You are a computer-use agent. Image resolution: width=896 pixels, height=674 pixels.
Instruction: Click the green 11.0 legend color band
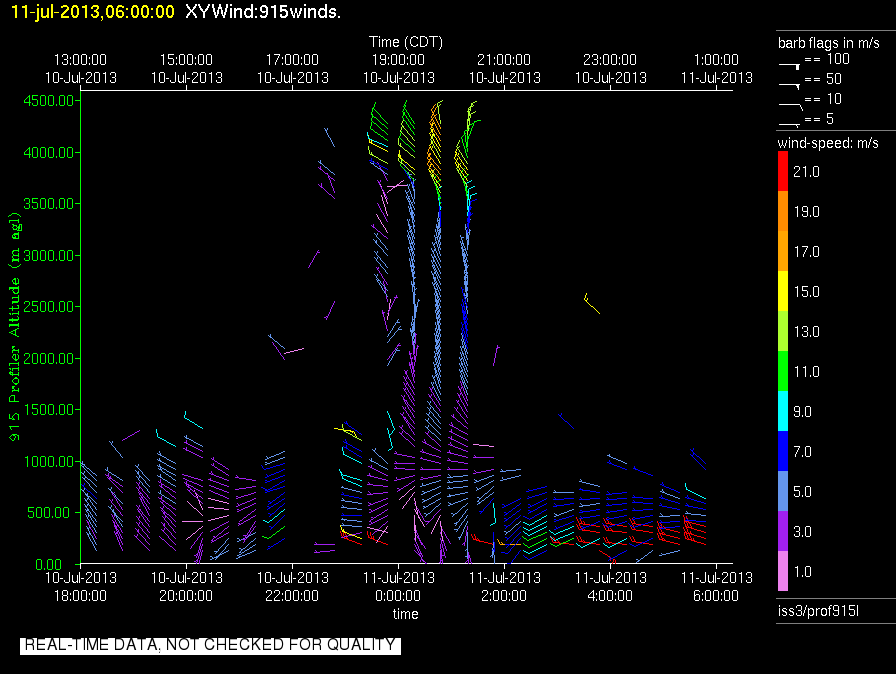point(783,371)
